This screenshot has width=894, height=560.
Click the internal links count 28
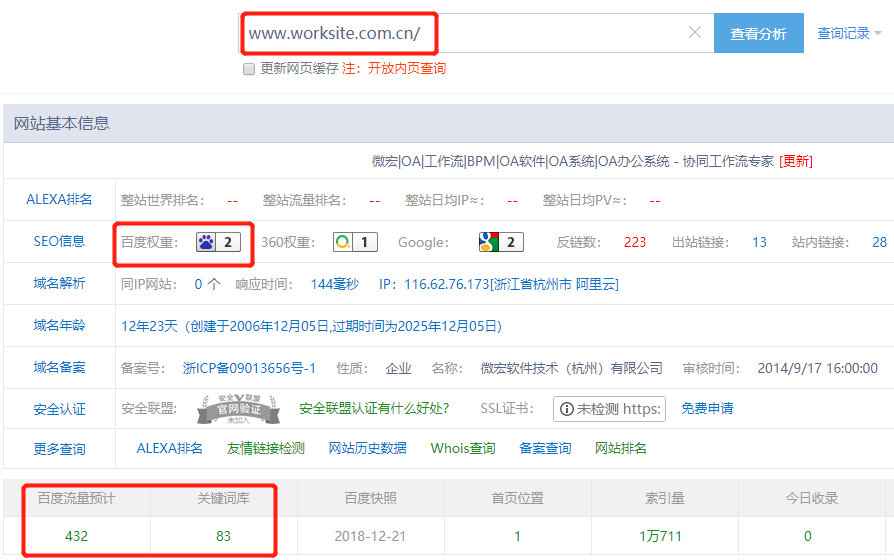(x=879, y=242)
